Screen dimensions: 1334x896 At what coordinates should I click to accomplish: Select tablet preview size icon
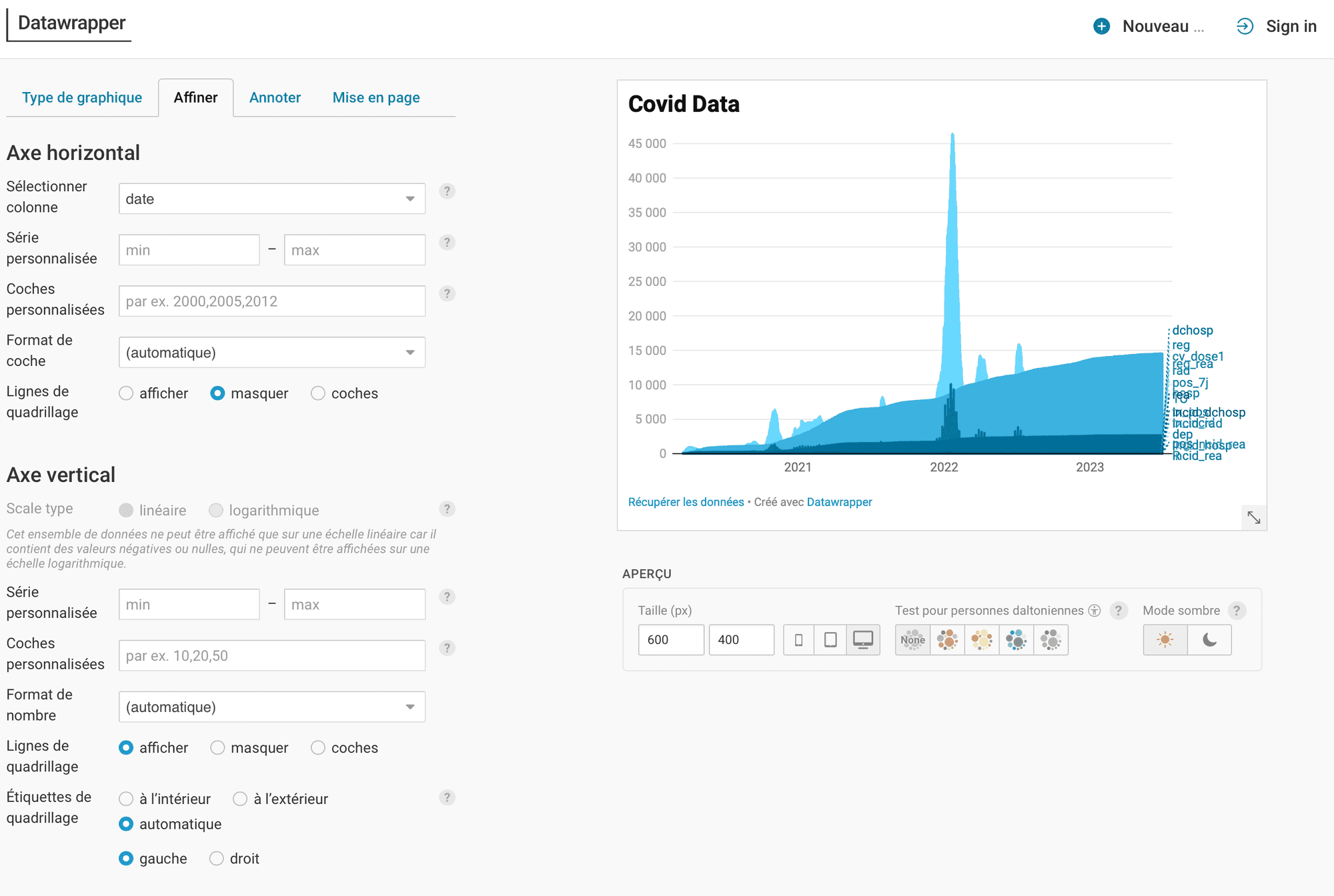(830, 640)
